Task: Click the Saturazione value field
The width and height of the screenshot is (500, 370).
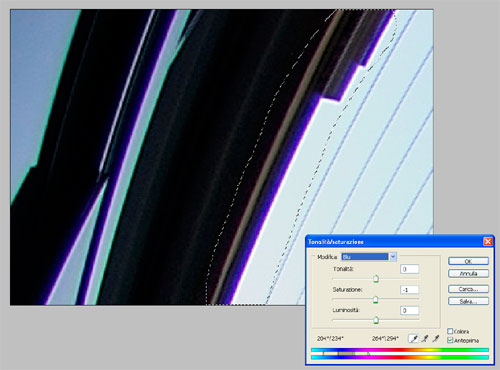Action: (409, 290)
